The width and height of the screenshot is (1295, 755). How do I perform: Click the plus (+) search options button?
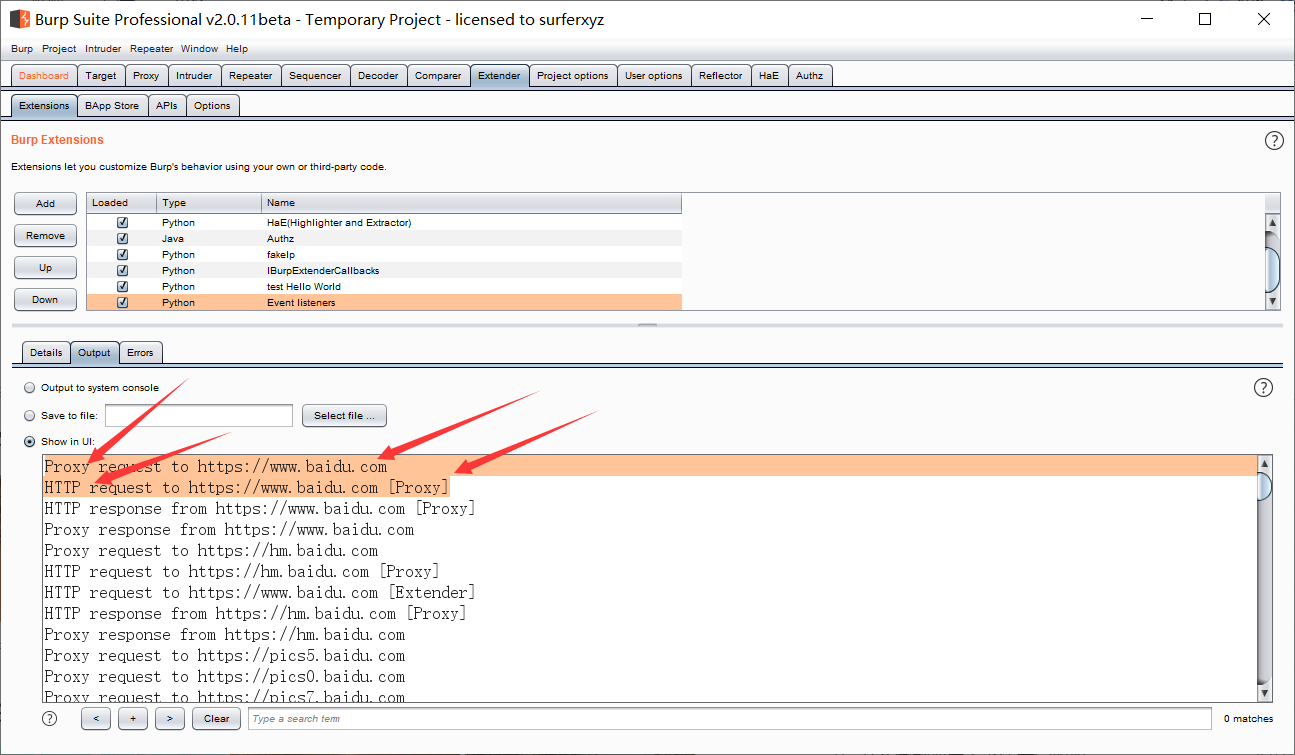pyautogui.click(x=133, y=718)
